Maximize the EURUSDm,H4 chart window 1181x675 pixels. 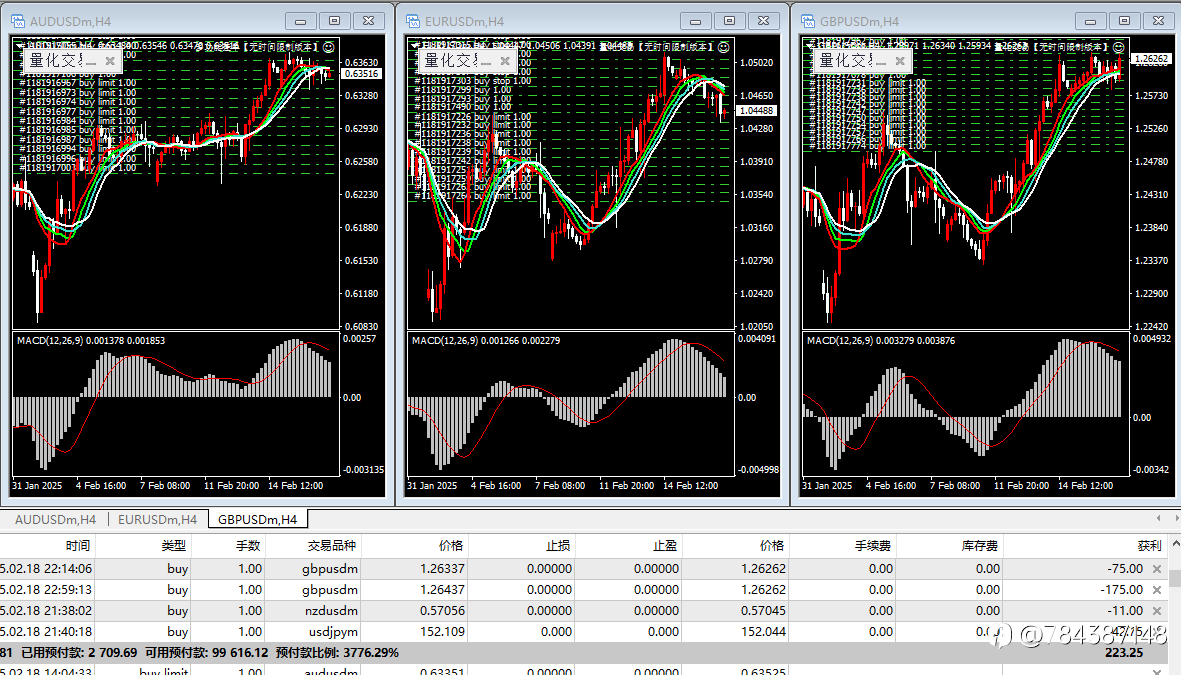(x=729, y=21)
